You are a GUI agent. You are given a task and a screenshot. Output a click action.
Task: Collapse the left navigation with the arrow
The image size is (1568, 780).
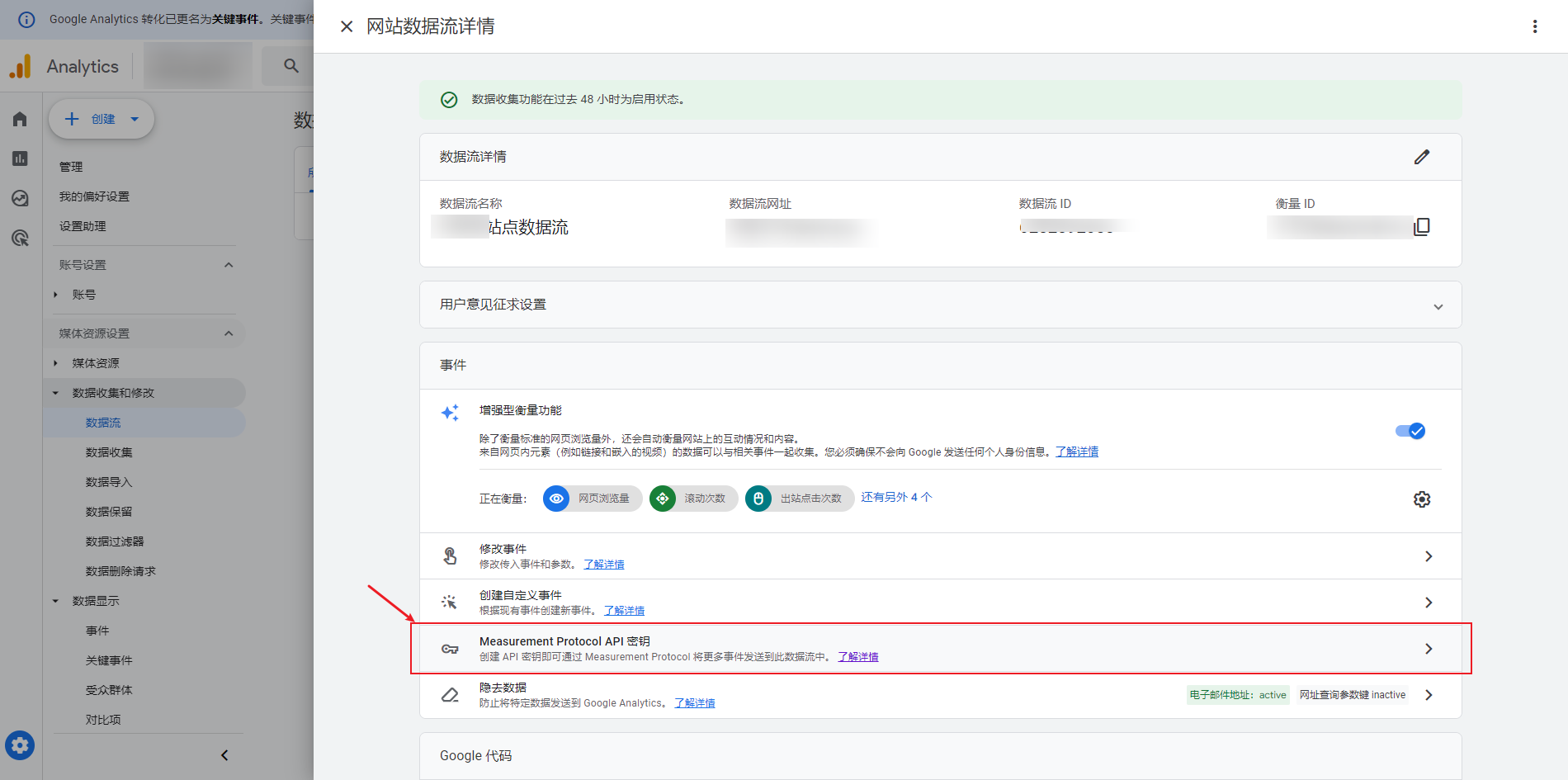click(224, 755)
